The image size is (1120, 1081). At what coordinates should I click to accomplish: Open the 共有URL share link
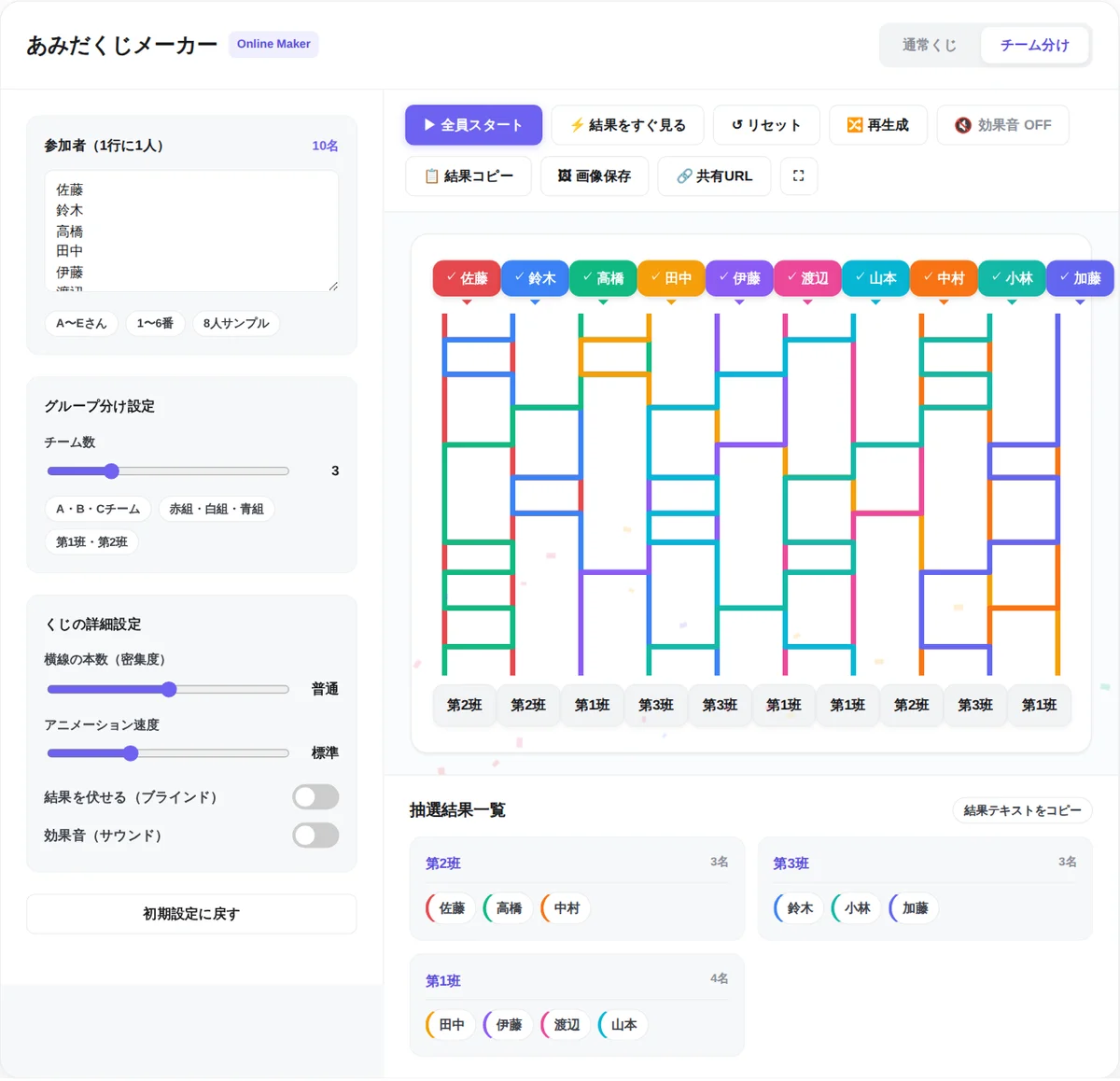point(714,175)
